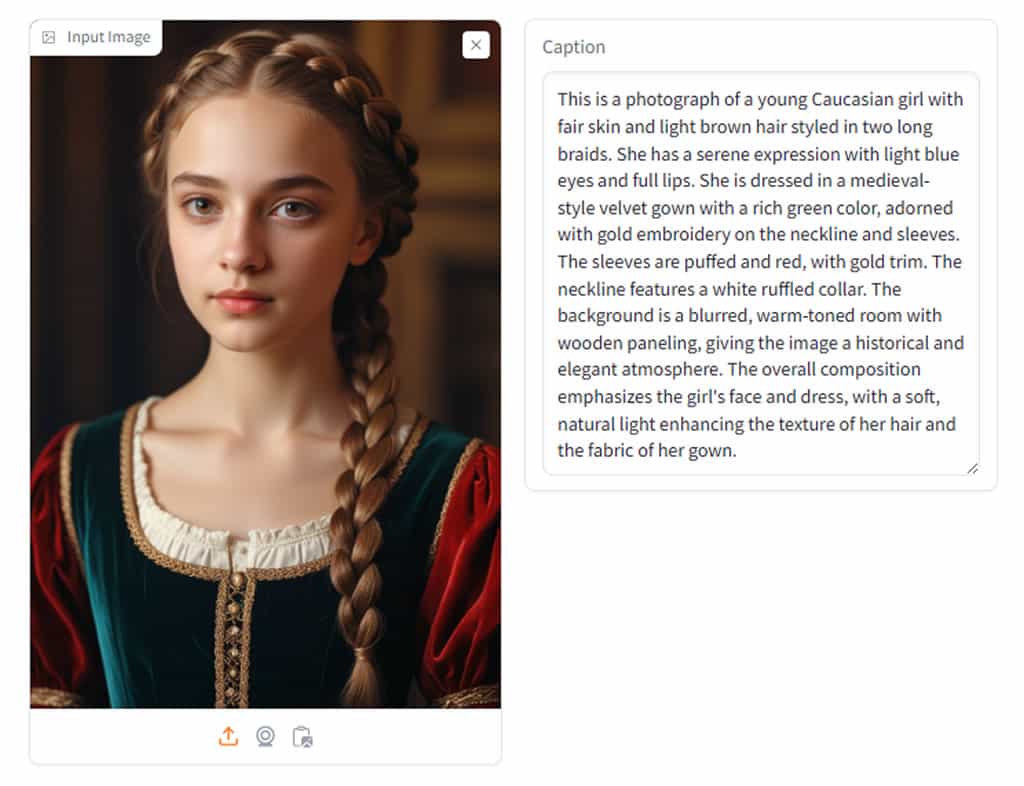Choose the paste from clipboard icon
1024x786 pixels.
[x=302, y=737]
